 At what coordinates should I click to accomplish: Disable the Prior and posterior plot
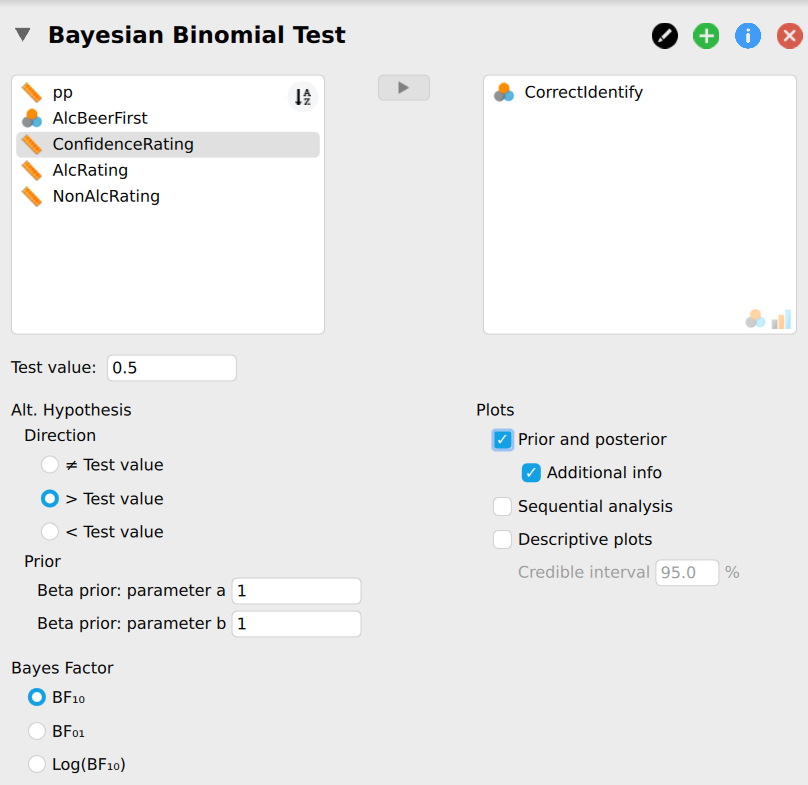click(503, 439)
